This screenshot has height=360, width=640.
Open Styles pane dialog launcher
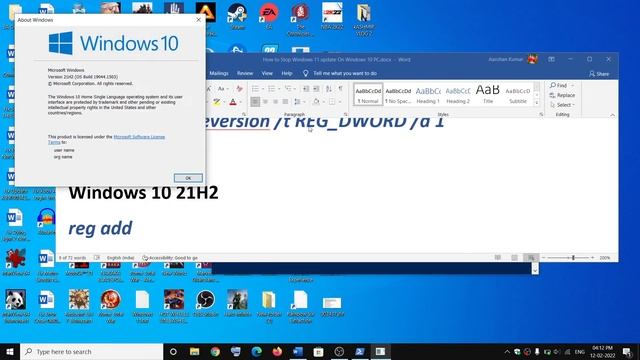pos(541,114)
